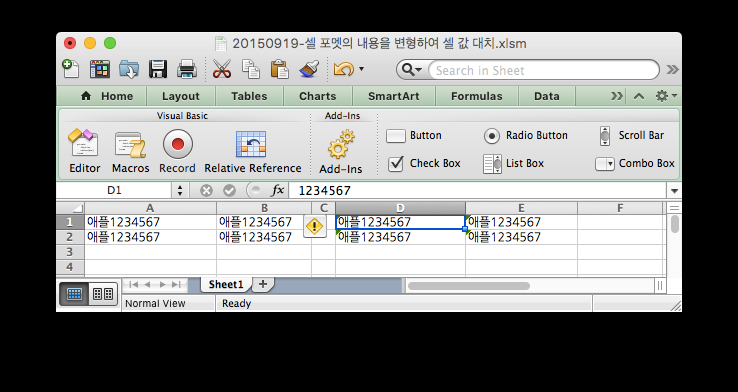Open the ribbon settings gear dropdown
The width and height of the screenshot is (738, 392).
(x=666, y=96)
